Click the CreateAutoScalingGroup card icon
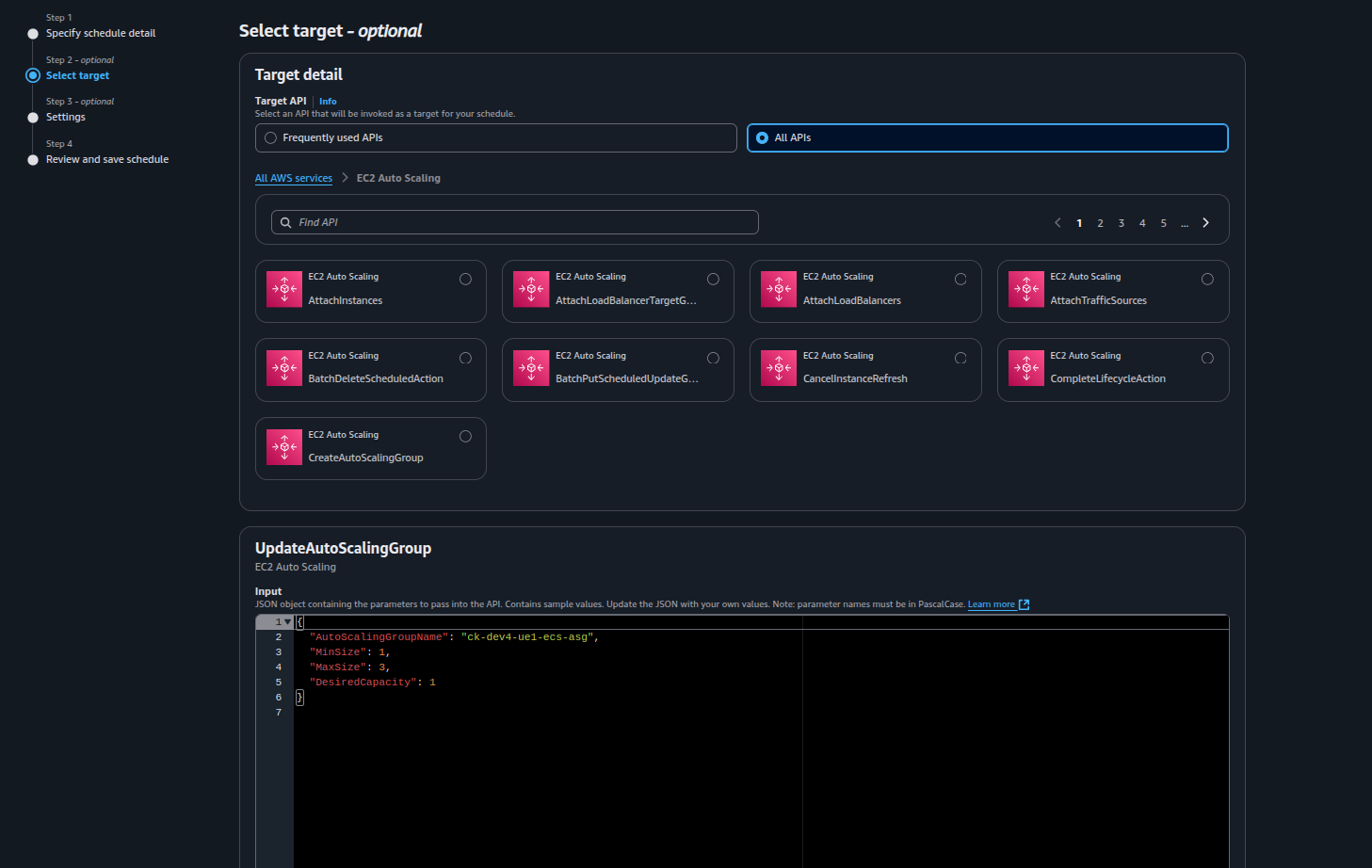Screen dimensions: 1372x868 pos(284,447)
